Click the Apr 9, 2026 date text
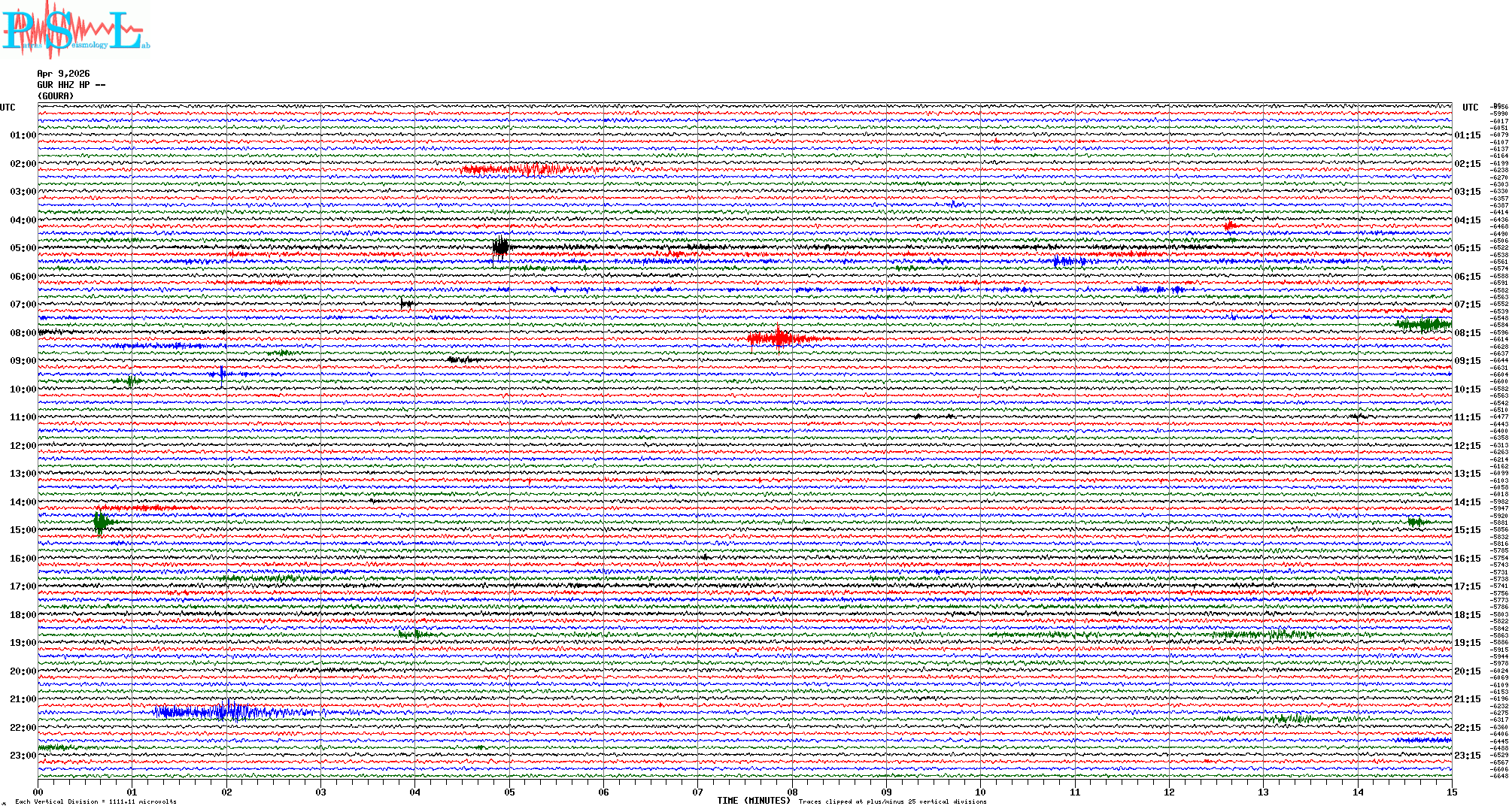Image resolution: width=1512 pixels, height=812 pixels. pyautogui.click(x=63, y=74)
